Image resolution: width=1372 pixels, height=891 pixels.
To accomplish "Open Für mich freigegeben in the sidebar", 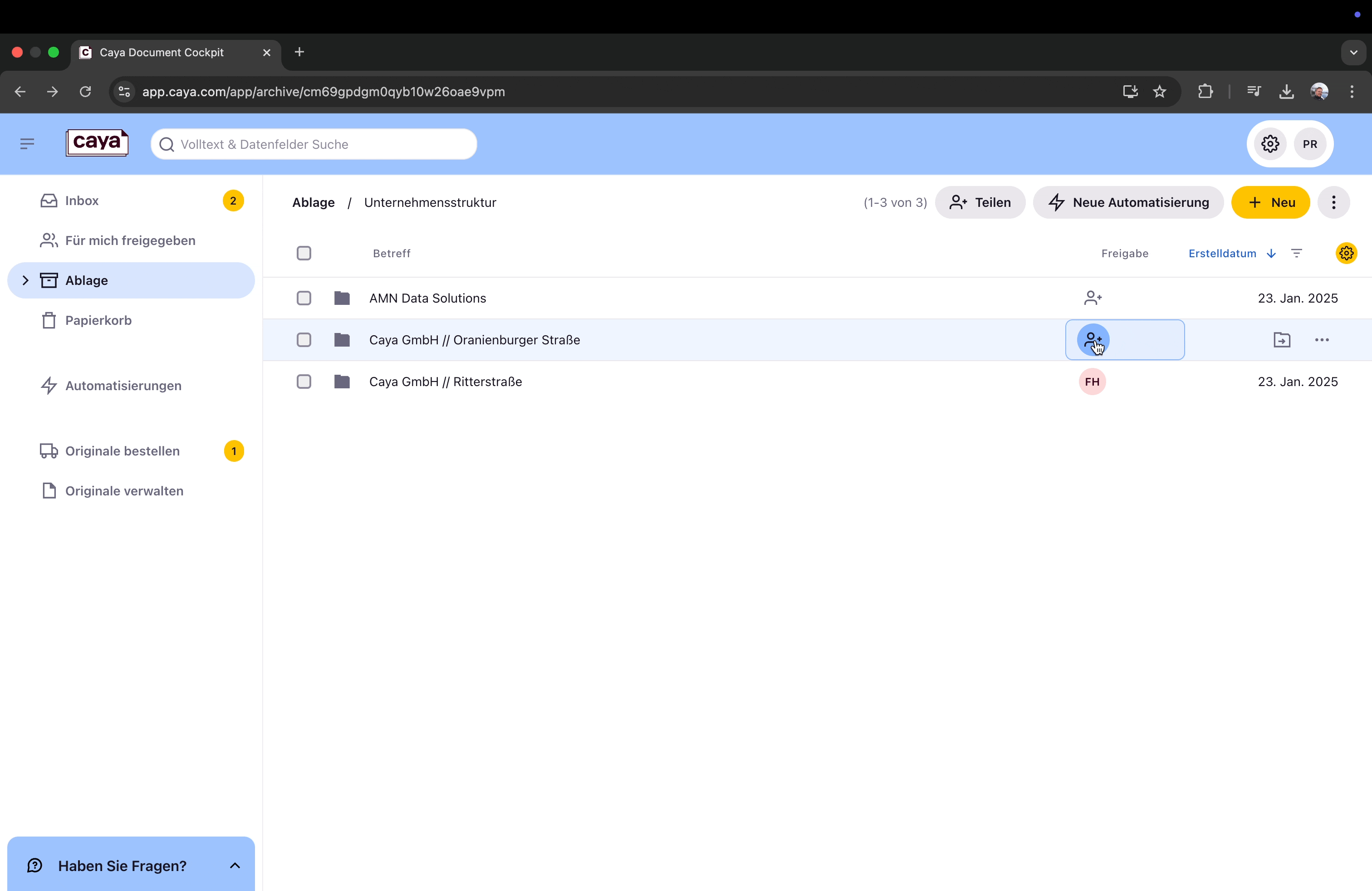I will [x=131, y=240].
